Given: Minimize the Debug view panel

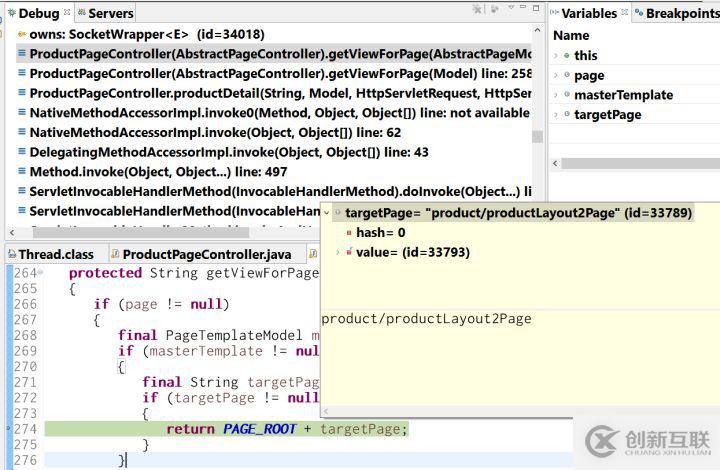Looking at the screenshot, I should tap(523, 7).
